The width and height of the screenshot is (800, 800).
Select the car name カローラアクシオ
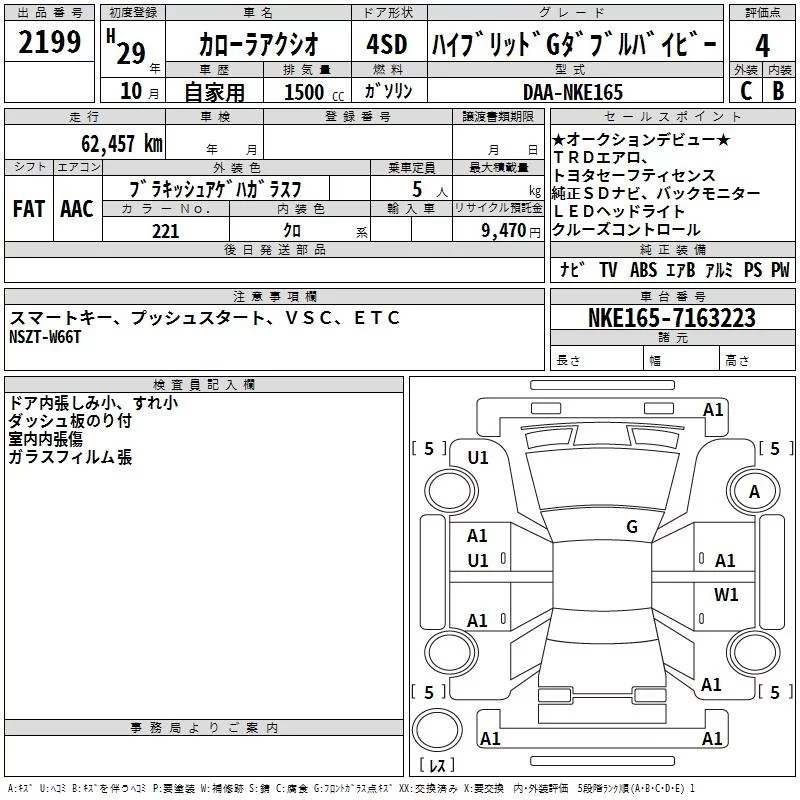click(x=259, y=44)
